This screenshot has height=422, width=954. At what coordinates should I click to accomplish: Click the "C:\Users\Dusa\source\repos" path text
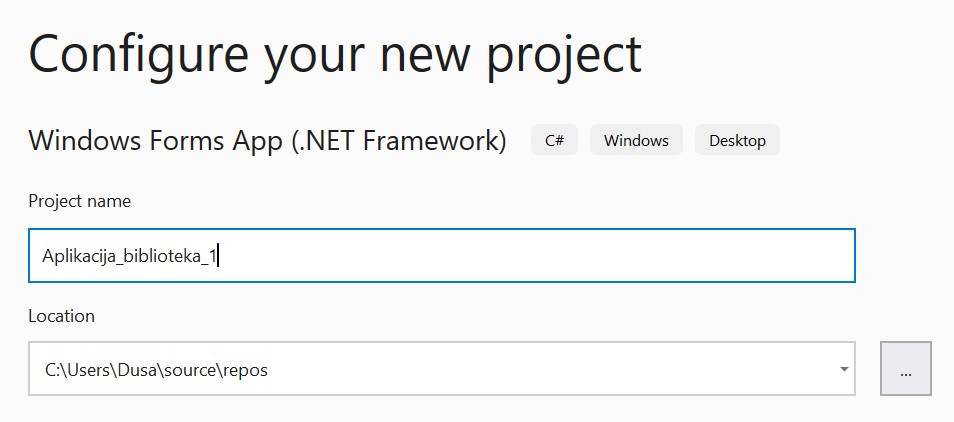point(156,370)
